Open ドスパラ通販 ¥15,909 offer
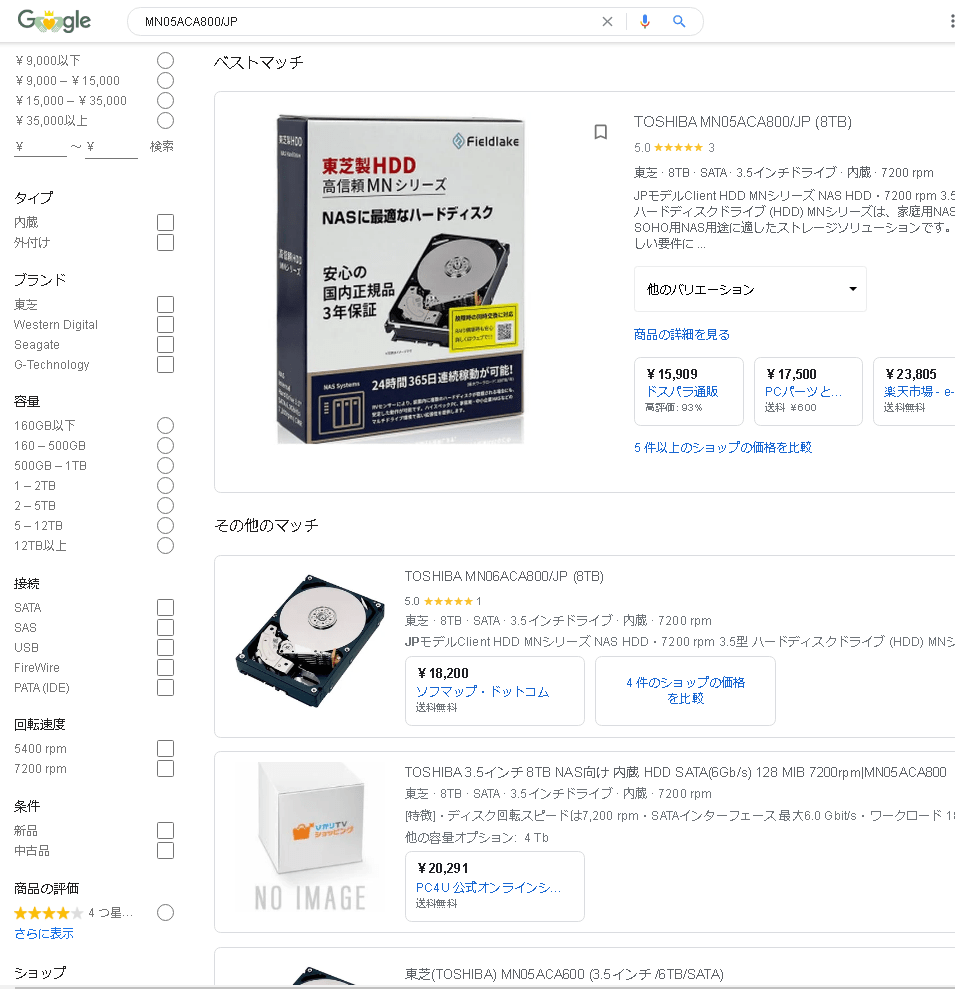The width and height of the screenshot is (955, 989). (x=689, y=391)
